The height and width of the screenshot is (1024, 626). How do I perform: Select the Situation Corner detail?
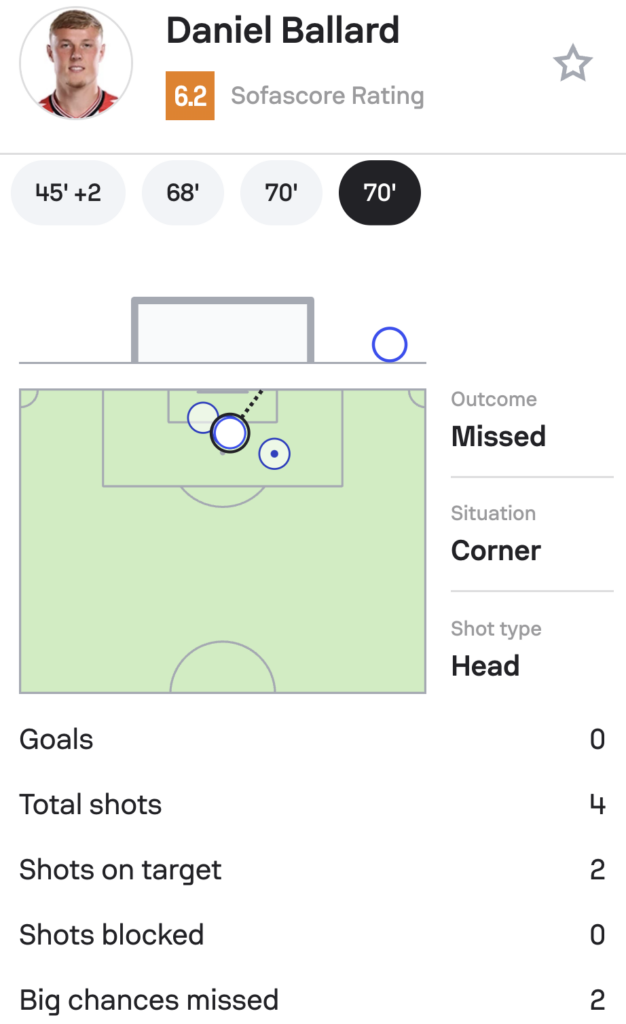tap(496, 536)
